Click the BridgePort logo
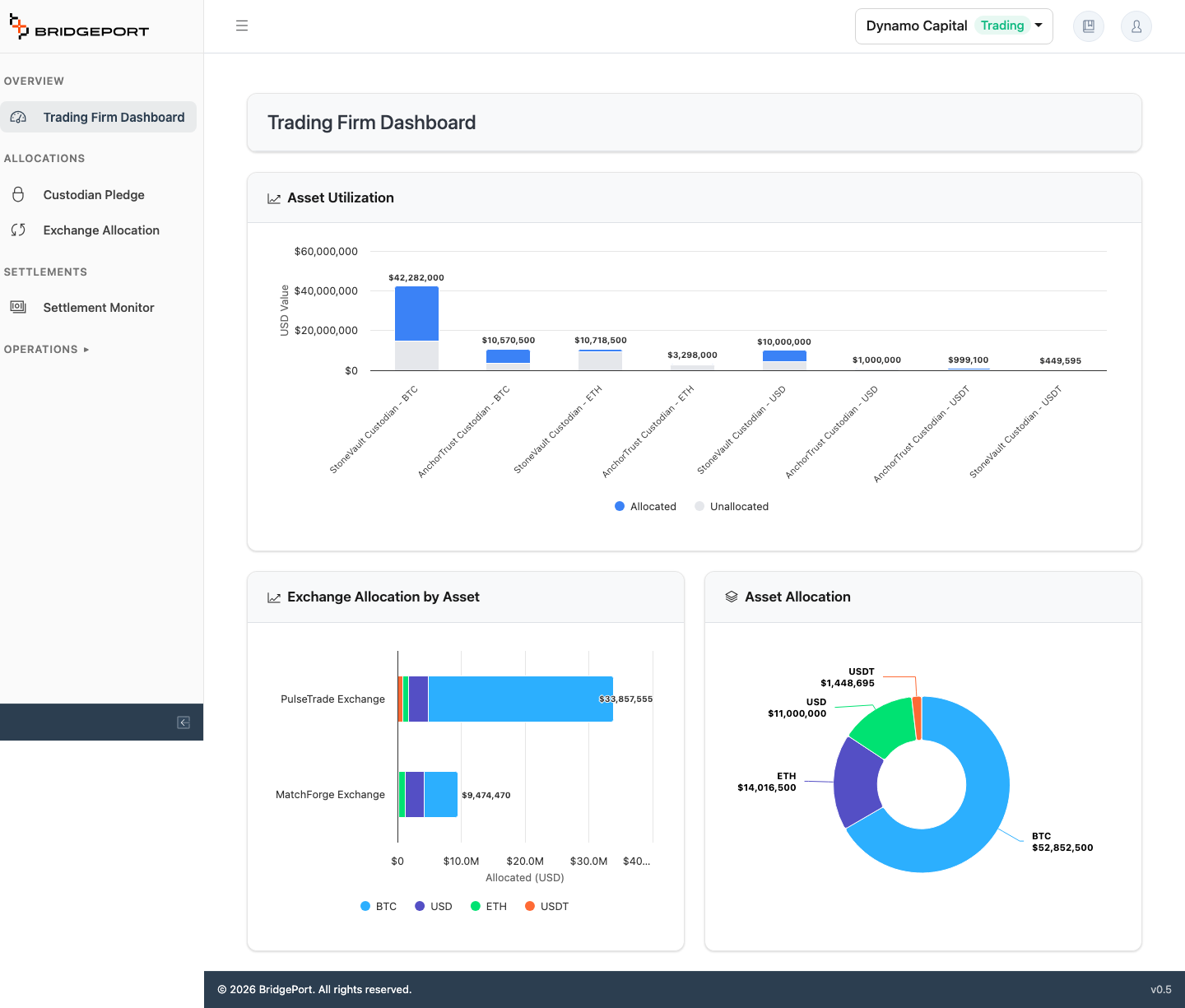Image resolution: width=1185 pixels, height=1008 pixels. [79, 27]
